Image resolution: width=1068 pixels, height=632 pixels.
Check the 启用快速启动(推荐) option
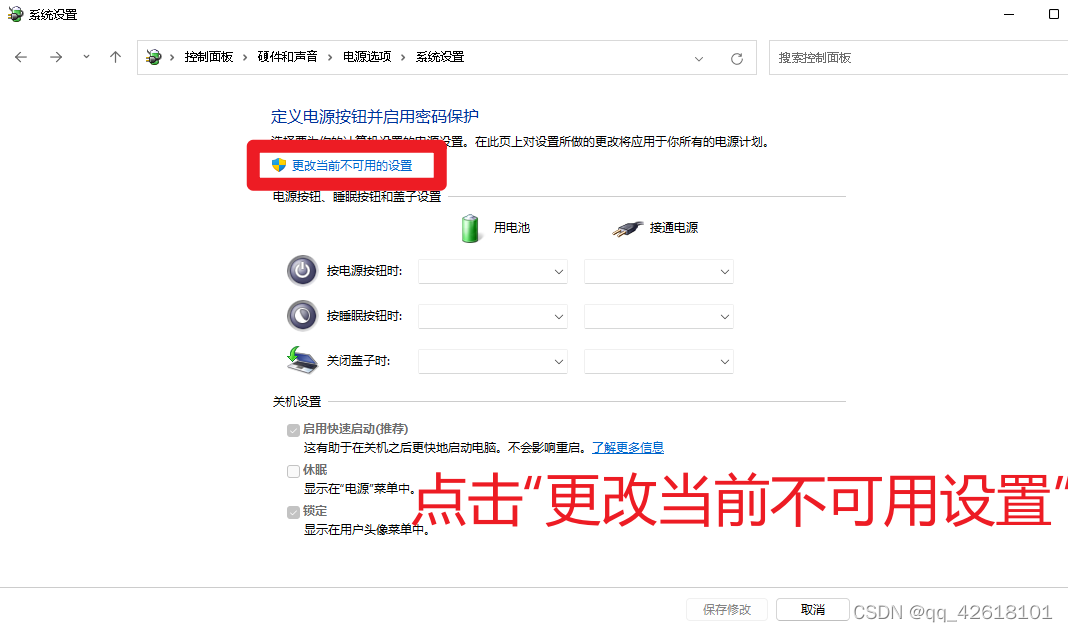(293, 429)
